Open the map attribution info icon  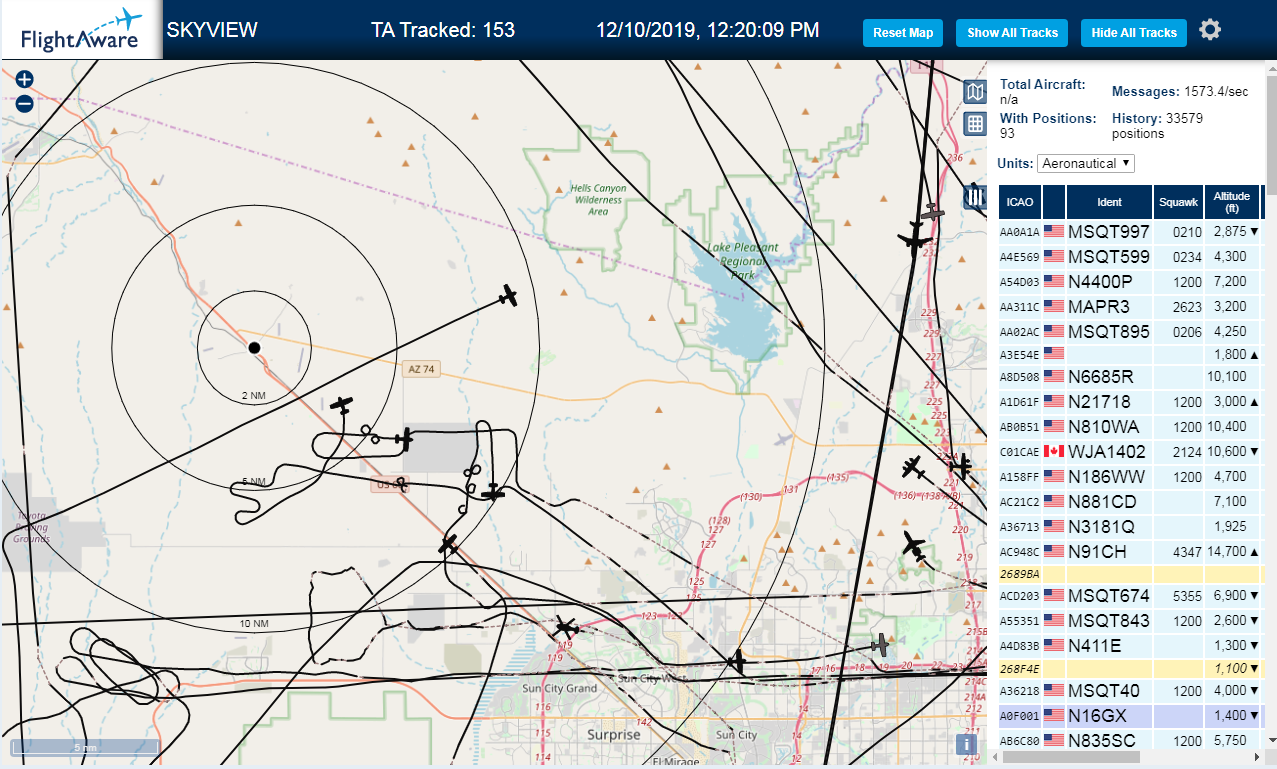966,744
